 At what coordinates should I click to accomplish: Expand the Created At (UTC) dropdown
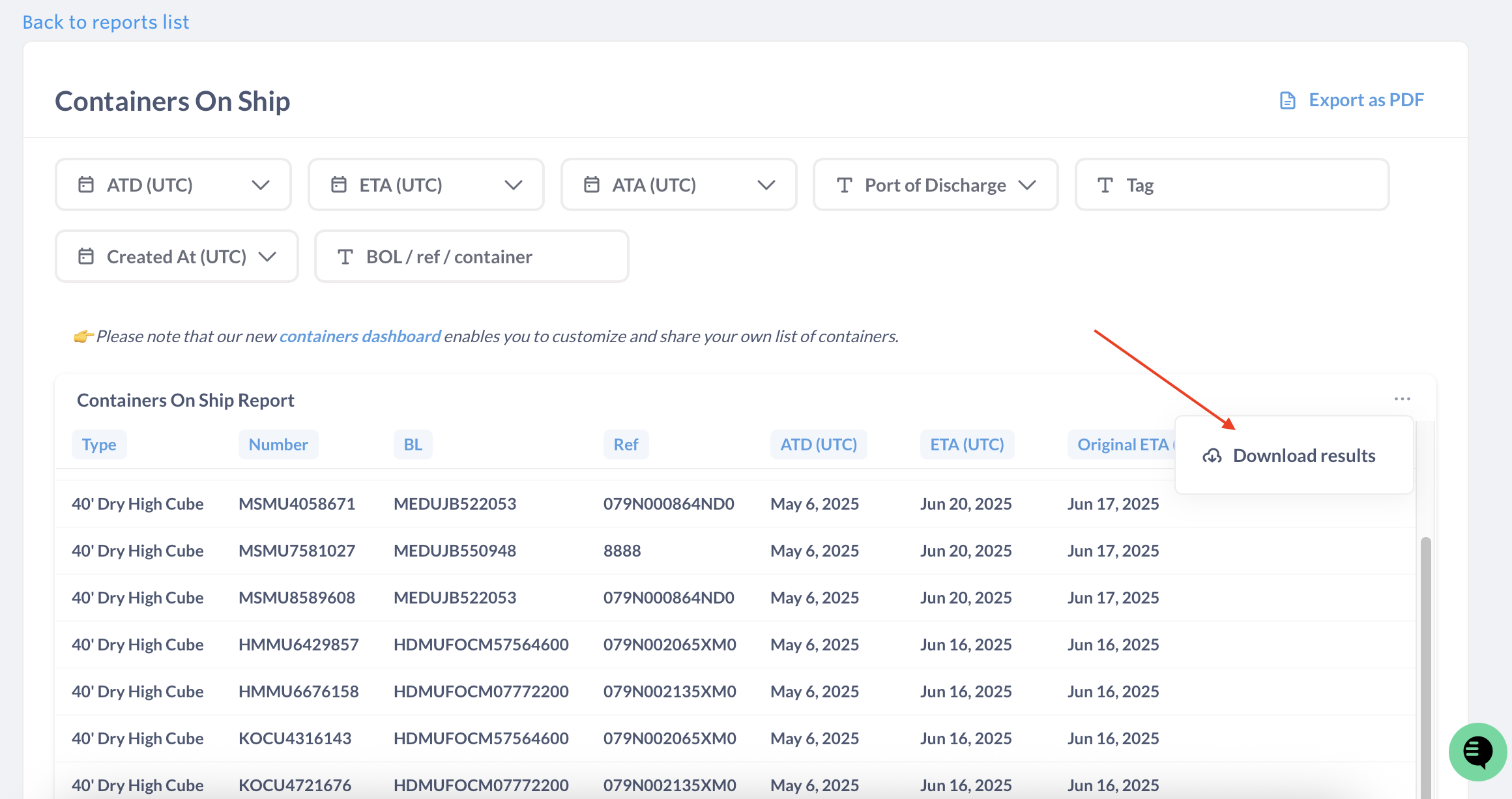point(267,257)
